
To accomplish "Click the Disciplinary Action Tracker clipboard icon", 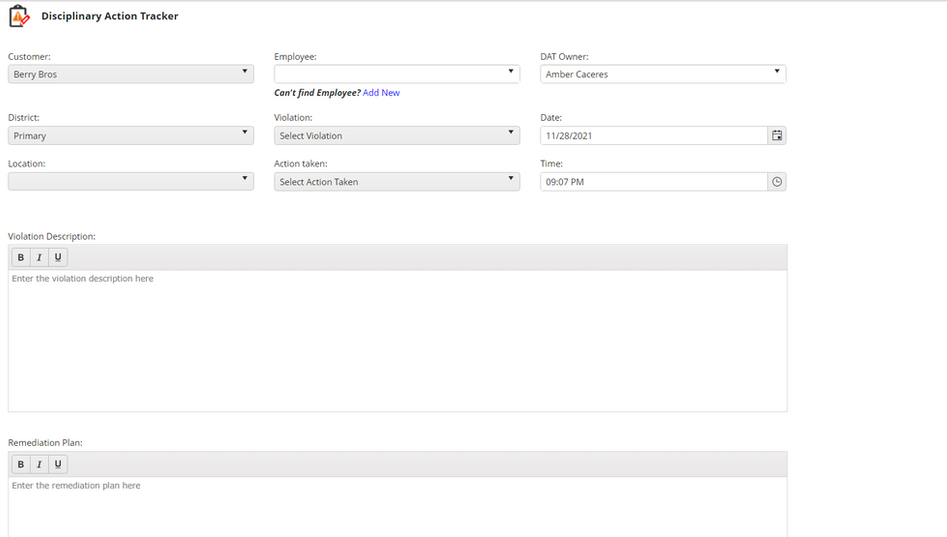I will point(19,16).
